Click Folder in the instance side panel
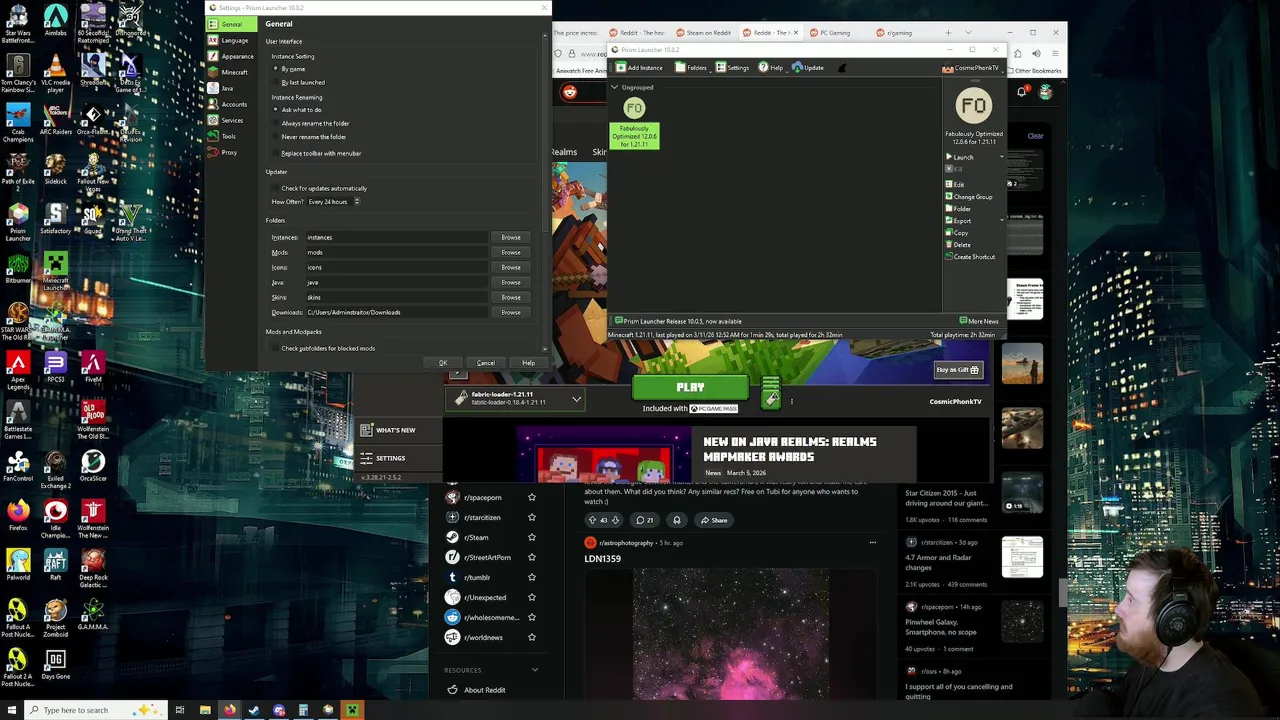1280x720 pixels. (958, 209)
